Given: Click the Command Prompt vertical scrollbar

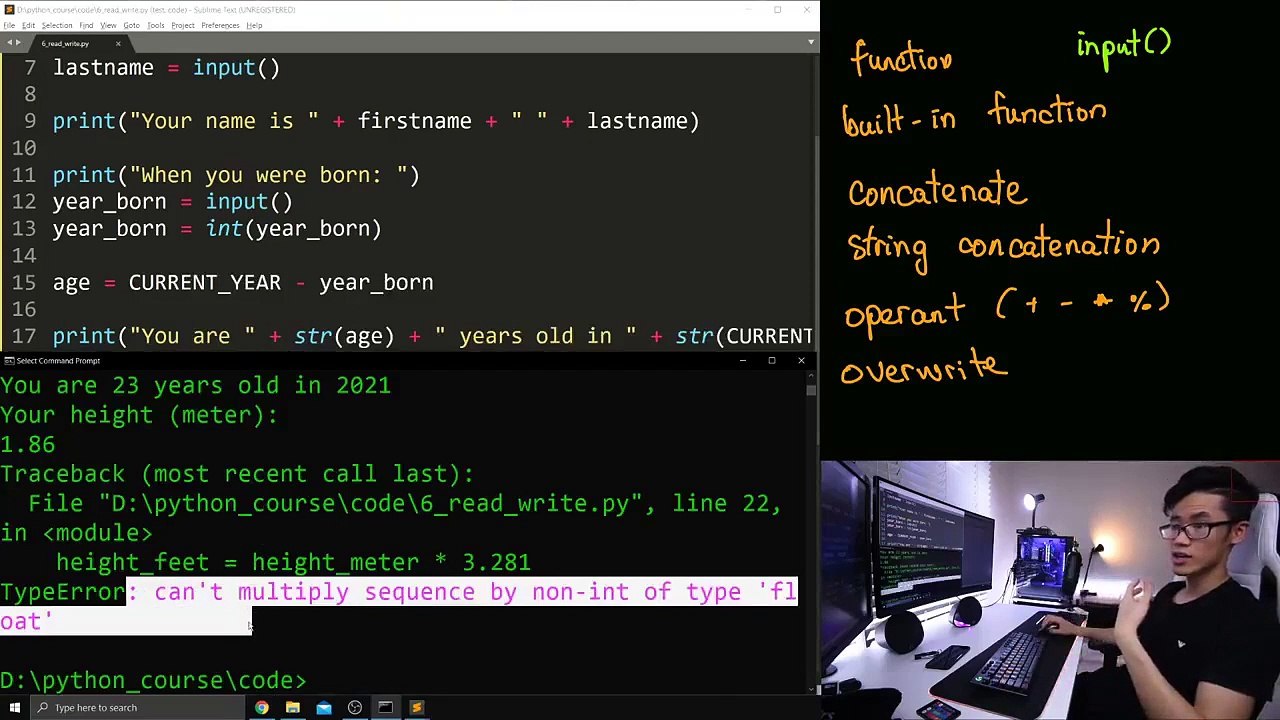Looking at the screenshot, I should click(811, 530).
